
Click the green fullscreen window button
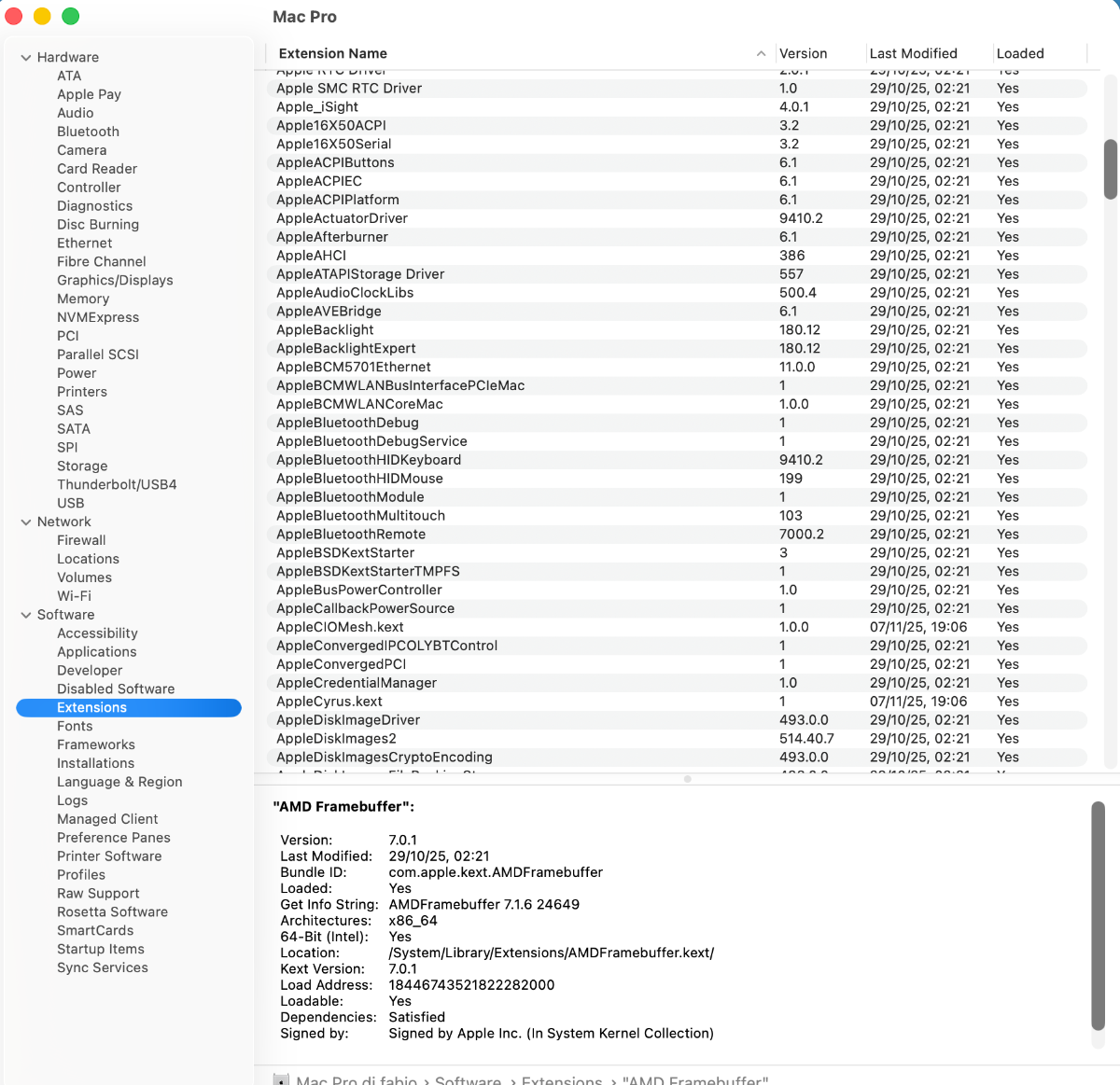point(71,16)
